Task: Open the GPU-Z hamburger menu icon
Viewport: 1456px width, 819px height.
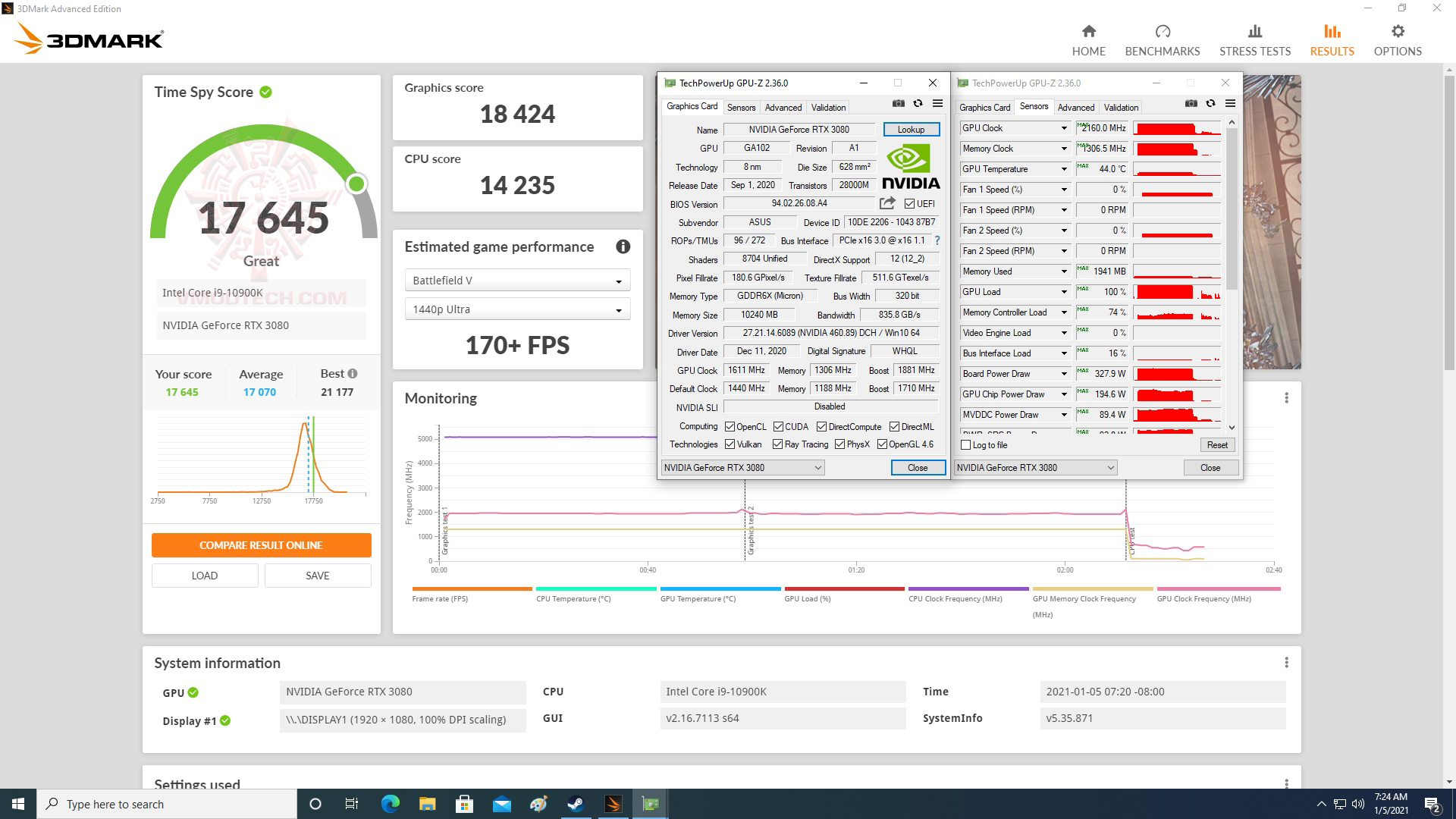Action: [938, 103]
